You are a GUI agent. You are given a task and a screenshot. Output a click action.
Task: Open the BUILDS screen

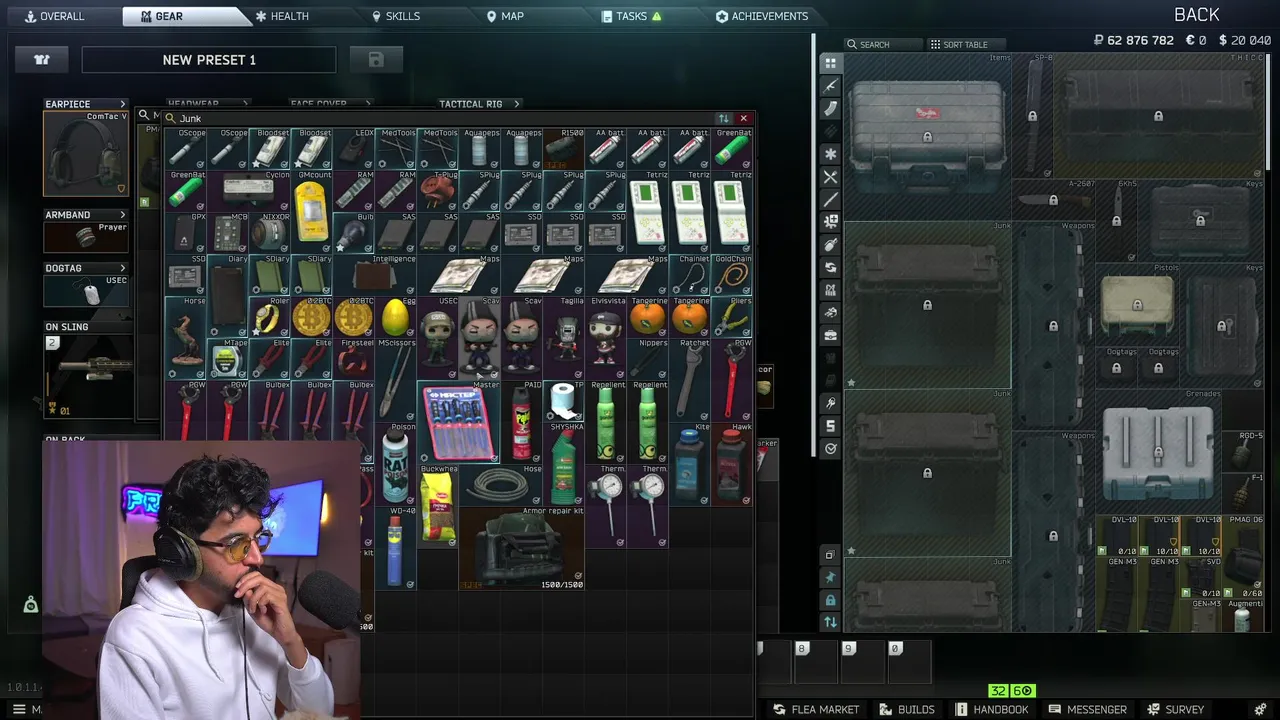tap(907, 709)
